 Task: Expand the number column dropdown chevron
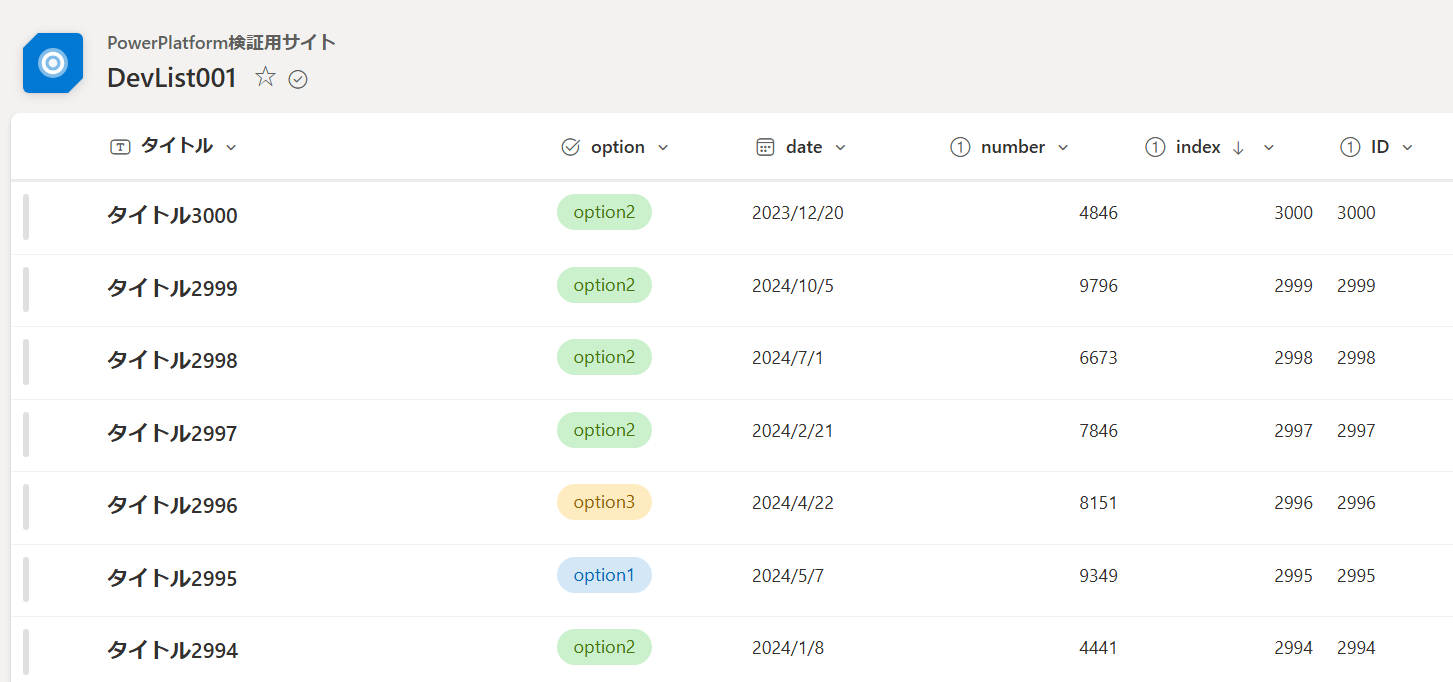pyautogui.click(x=1063, y=148)
